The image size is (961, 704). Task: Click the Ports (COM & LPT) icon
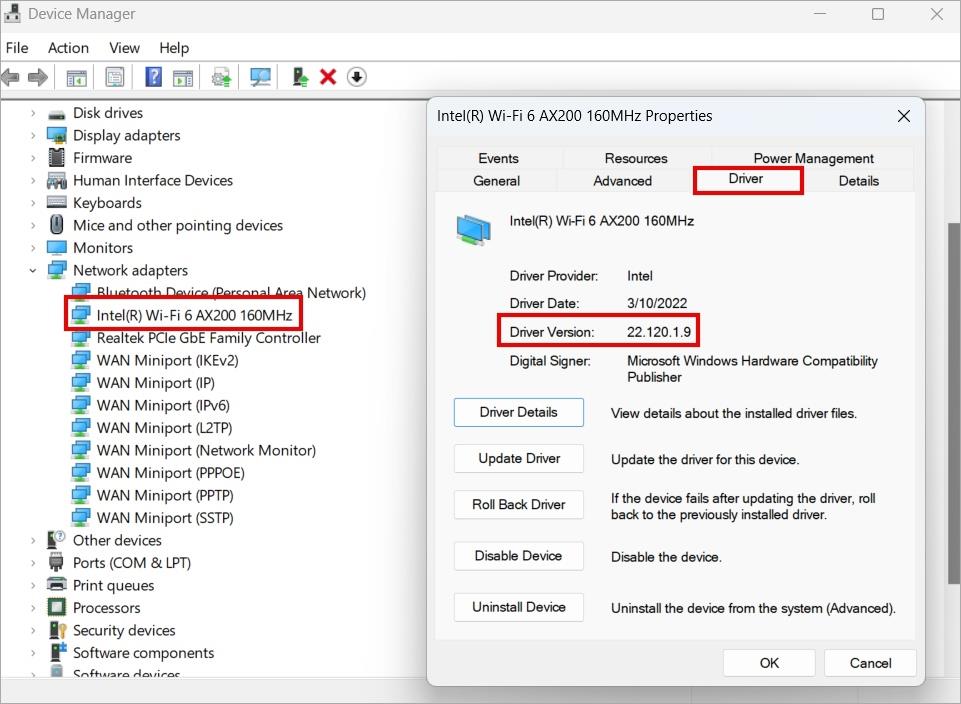[x=56, y=562]
